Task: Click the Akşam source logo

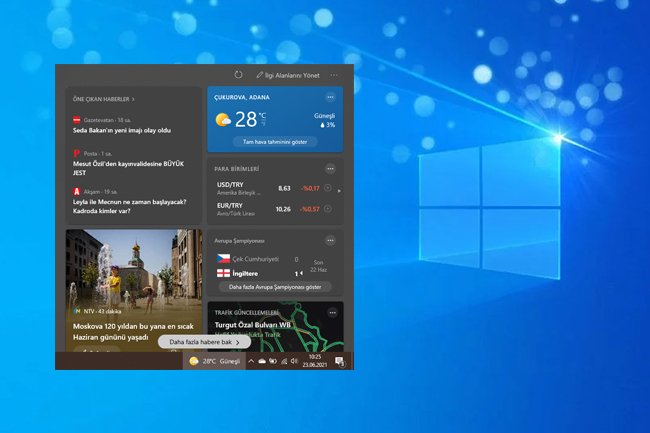Action: pos(77,191)
